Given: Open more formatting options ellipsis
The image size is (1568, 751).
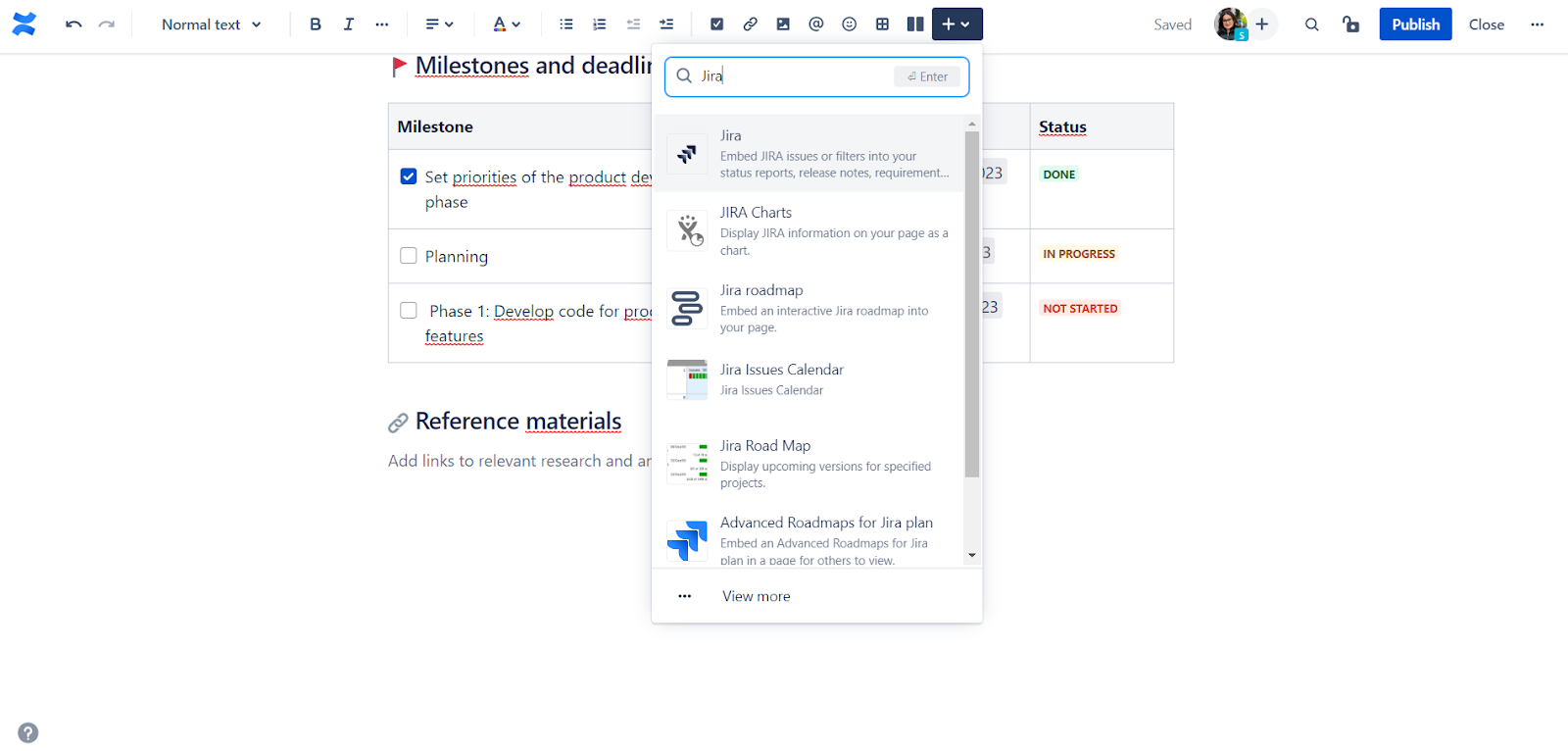Looking at the screenshot, I should [382, 25].
